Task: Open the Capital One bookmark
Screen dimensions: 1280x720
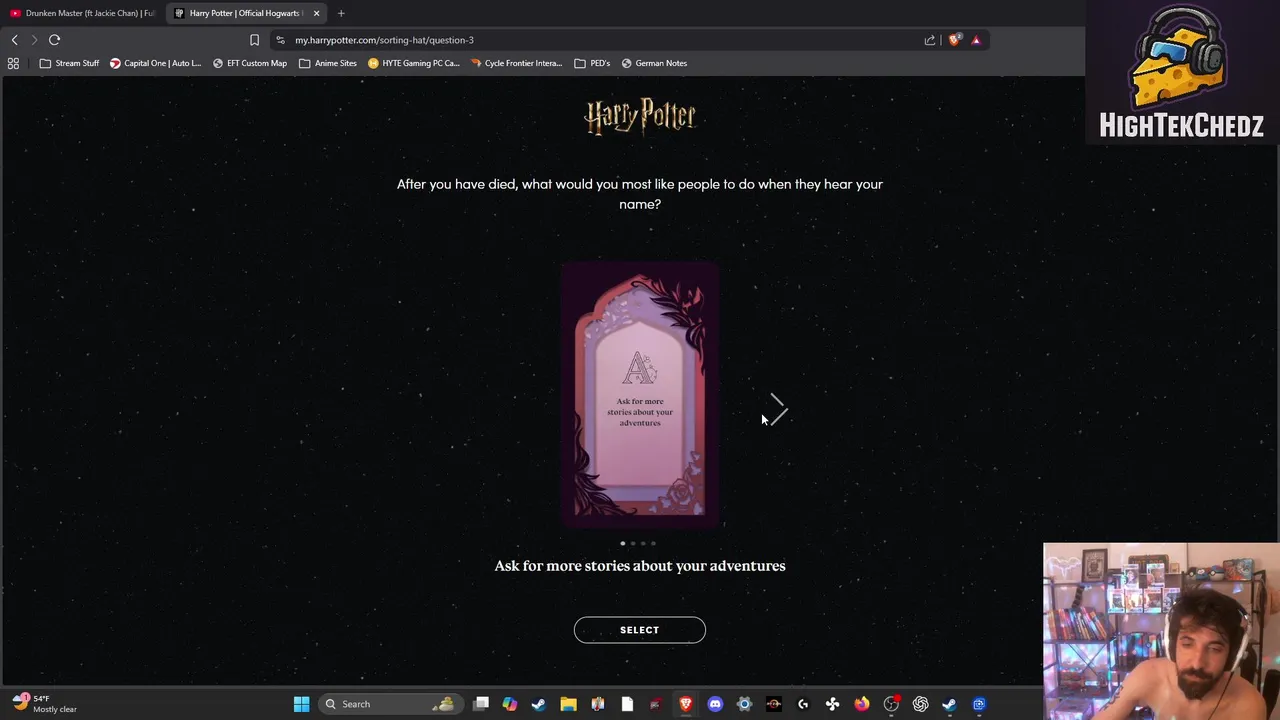Action: tap(156, 63)
